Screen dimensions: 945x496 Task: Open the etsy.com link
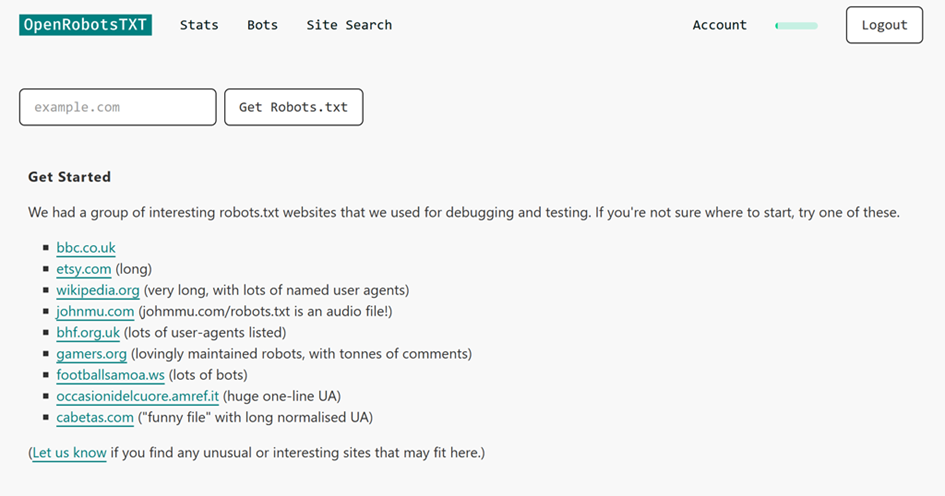[x=84, y=269]
